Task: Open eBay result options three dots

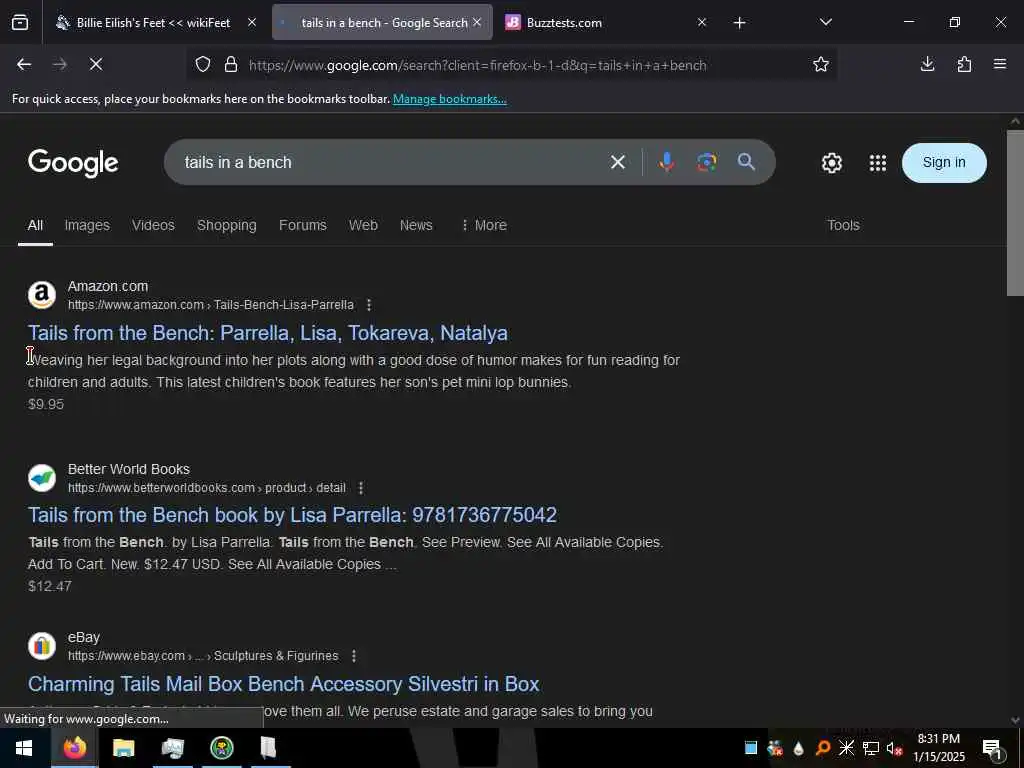Action: [354, 656]
